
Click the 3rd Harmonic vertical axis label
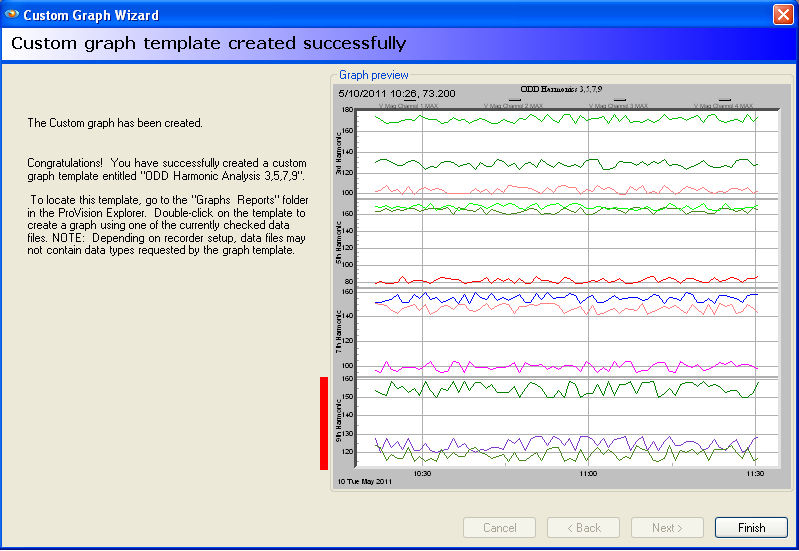tap(338, 153)
